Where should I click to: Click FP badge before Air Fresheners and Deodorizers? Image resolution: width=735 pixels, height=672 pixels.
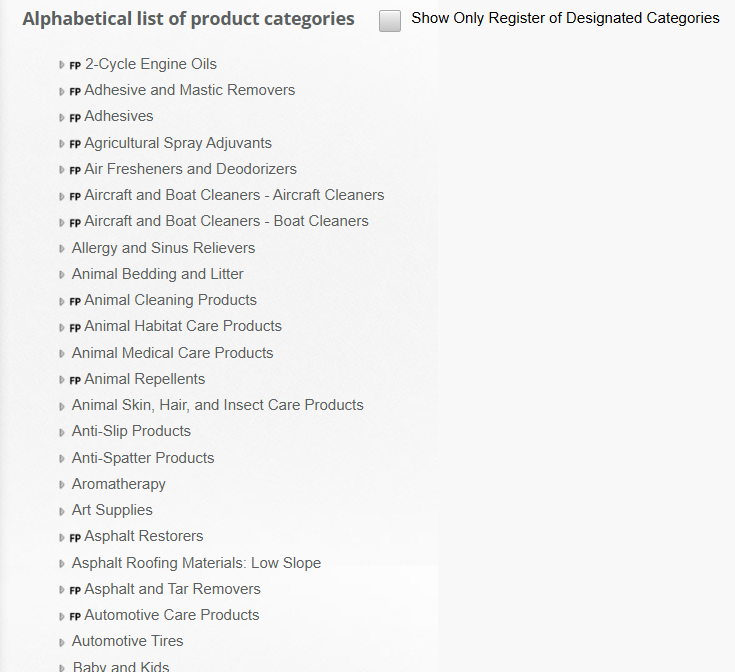76,170
